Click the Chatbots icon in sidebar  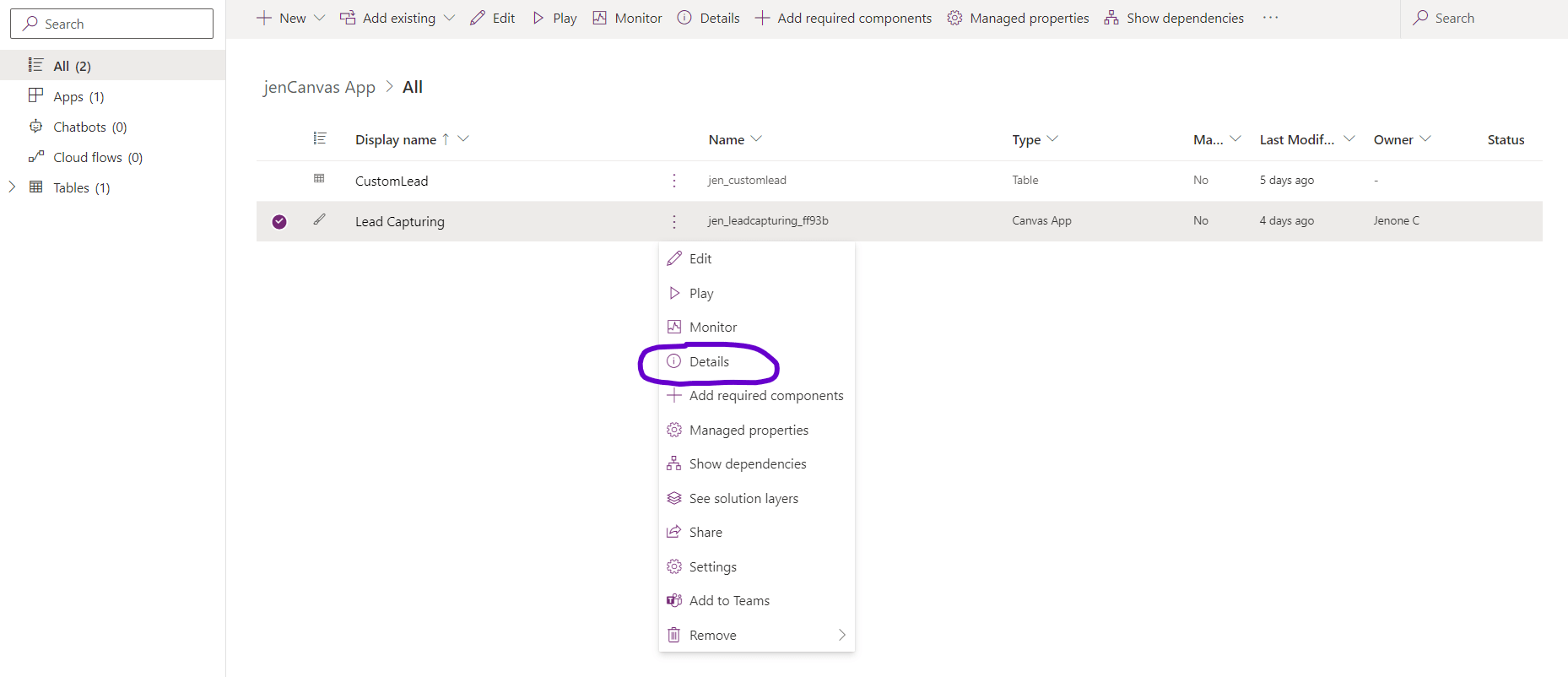(35, 127)
